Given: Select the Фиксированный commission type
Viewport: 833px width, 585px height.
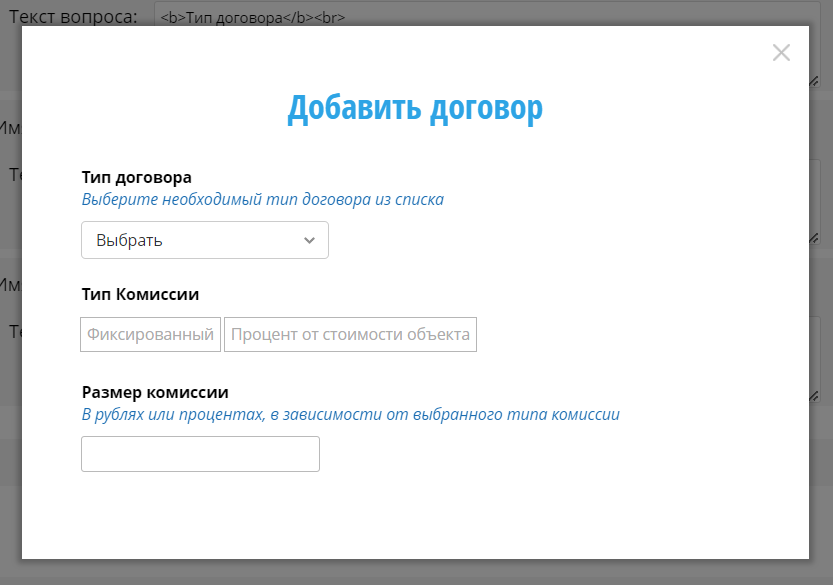Looking at the screenshot, I should point(150,335).
